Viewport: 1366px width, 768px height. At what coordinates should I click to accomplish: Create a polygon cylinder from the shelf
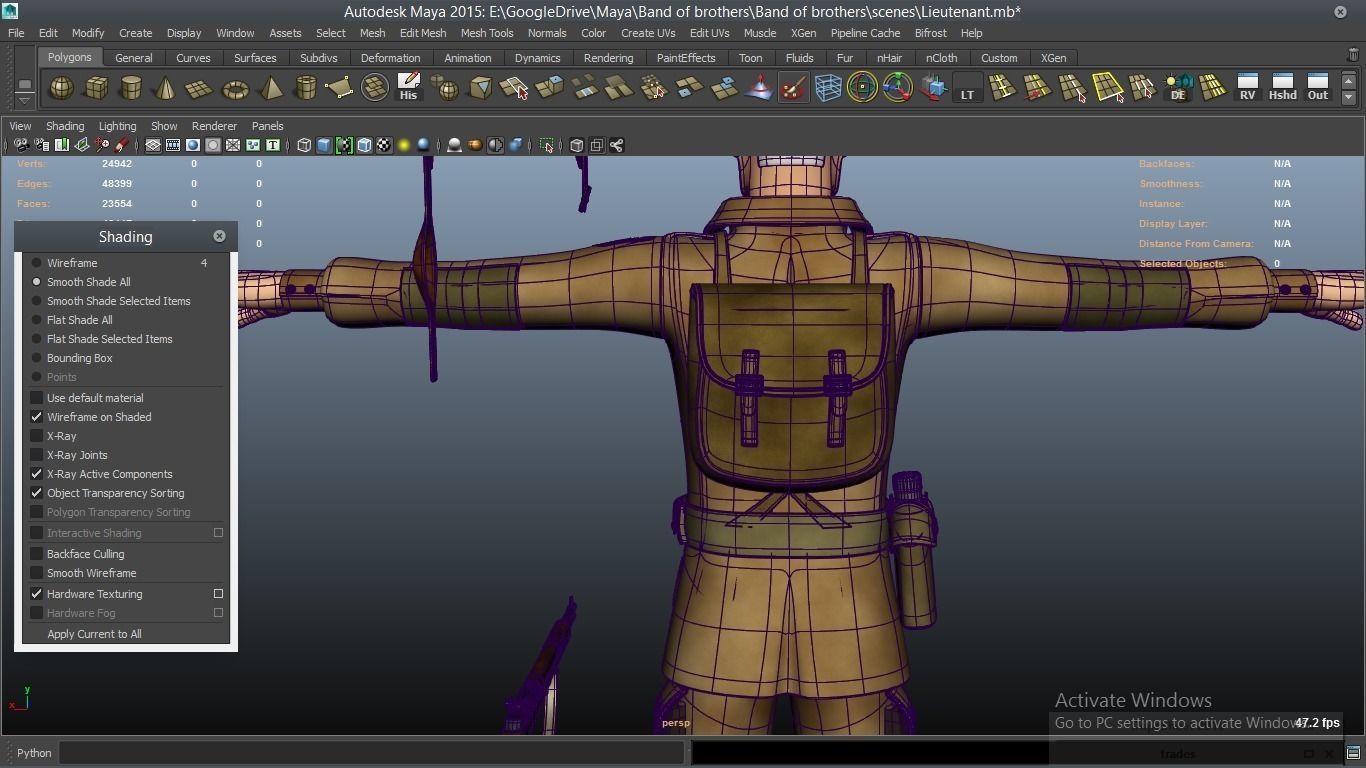click(x=131, y=88)
